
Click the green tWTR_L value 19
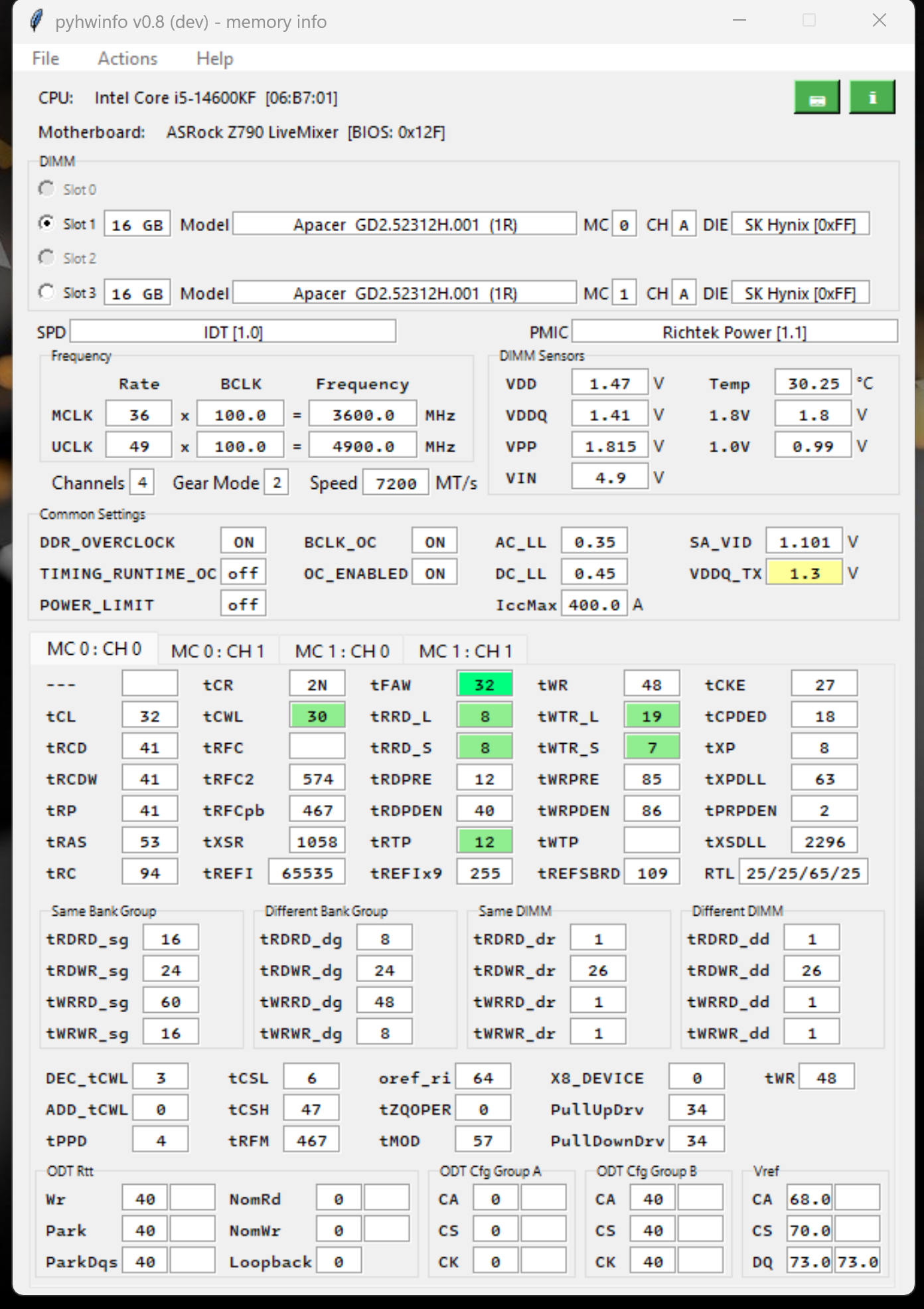652,716
